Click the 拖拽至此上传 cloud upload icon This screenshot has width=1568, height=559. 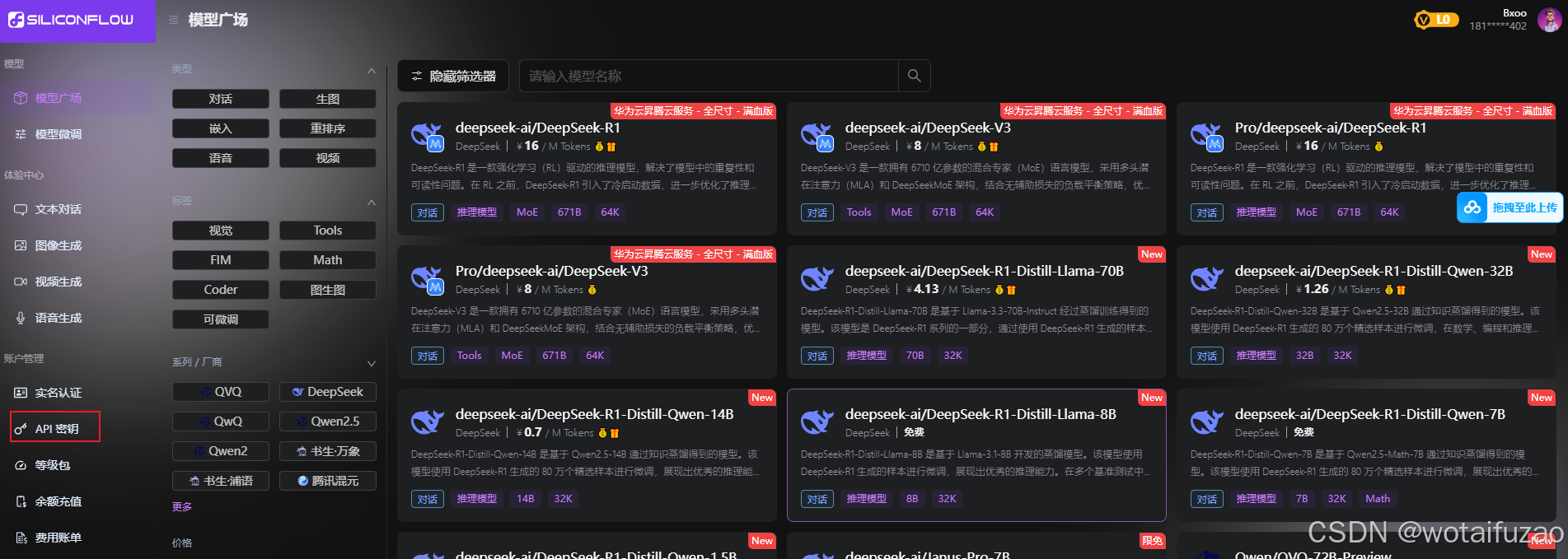tap(1472, 207)
